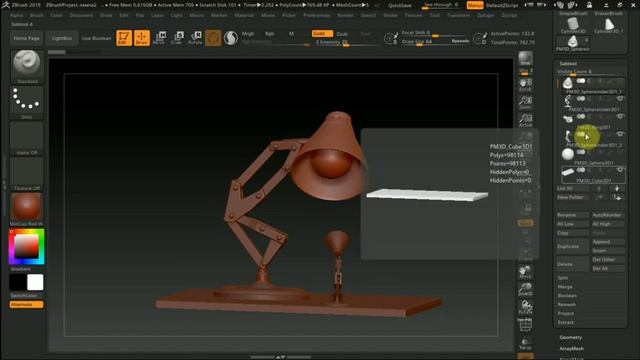The width and height of the screenshot is (640, 360).
Task: Click the Append subtool button
Action: 608,242
